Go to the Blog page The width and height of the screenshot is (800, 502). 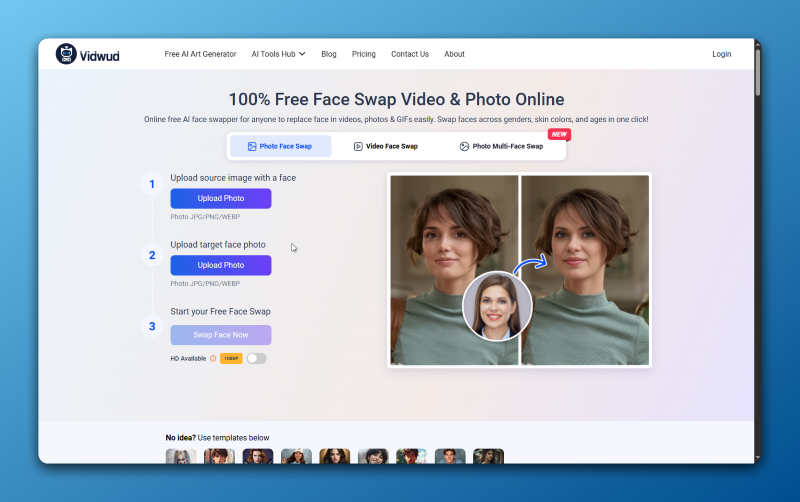[x=329, y=54]
